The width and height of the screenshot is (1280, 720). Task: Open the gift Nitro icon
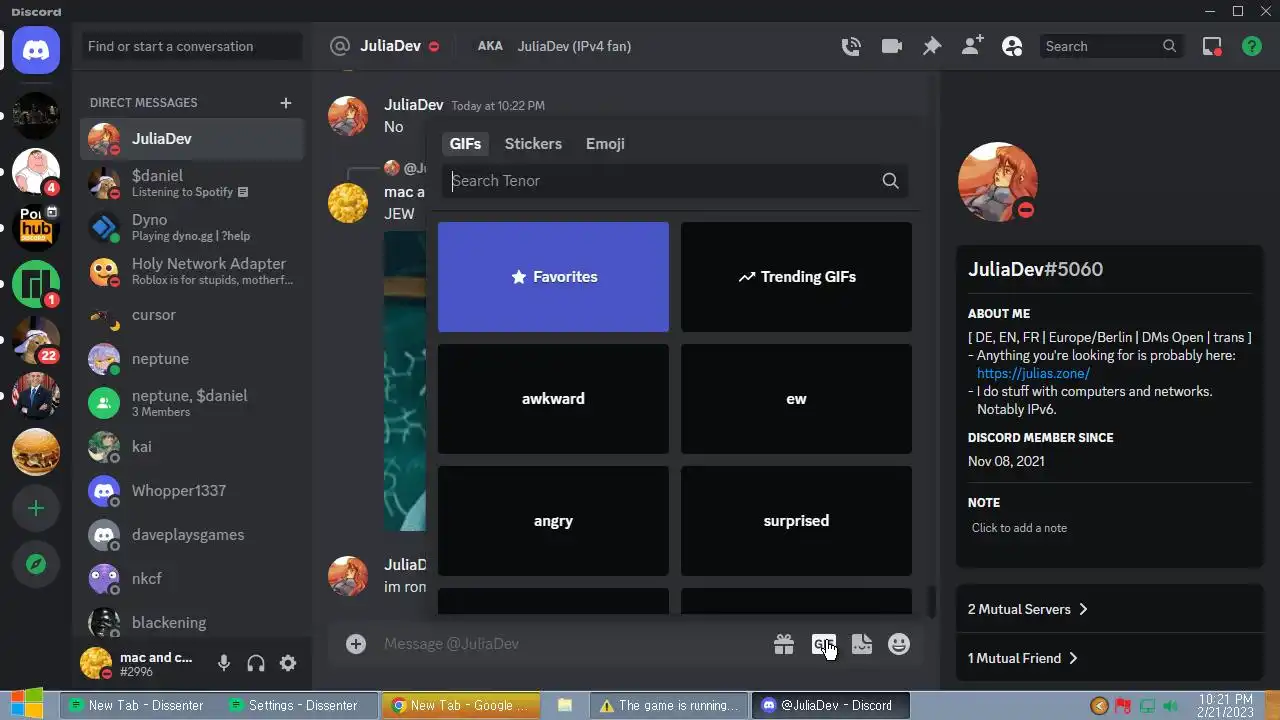pyautogui.click(x=784, y=644)
